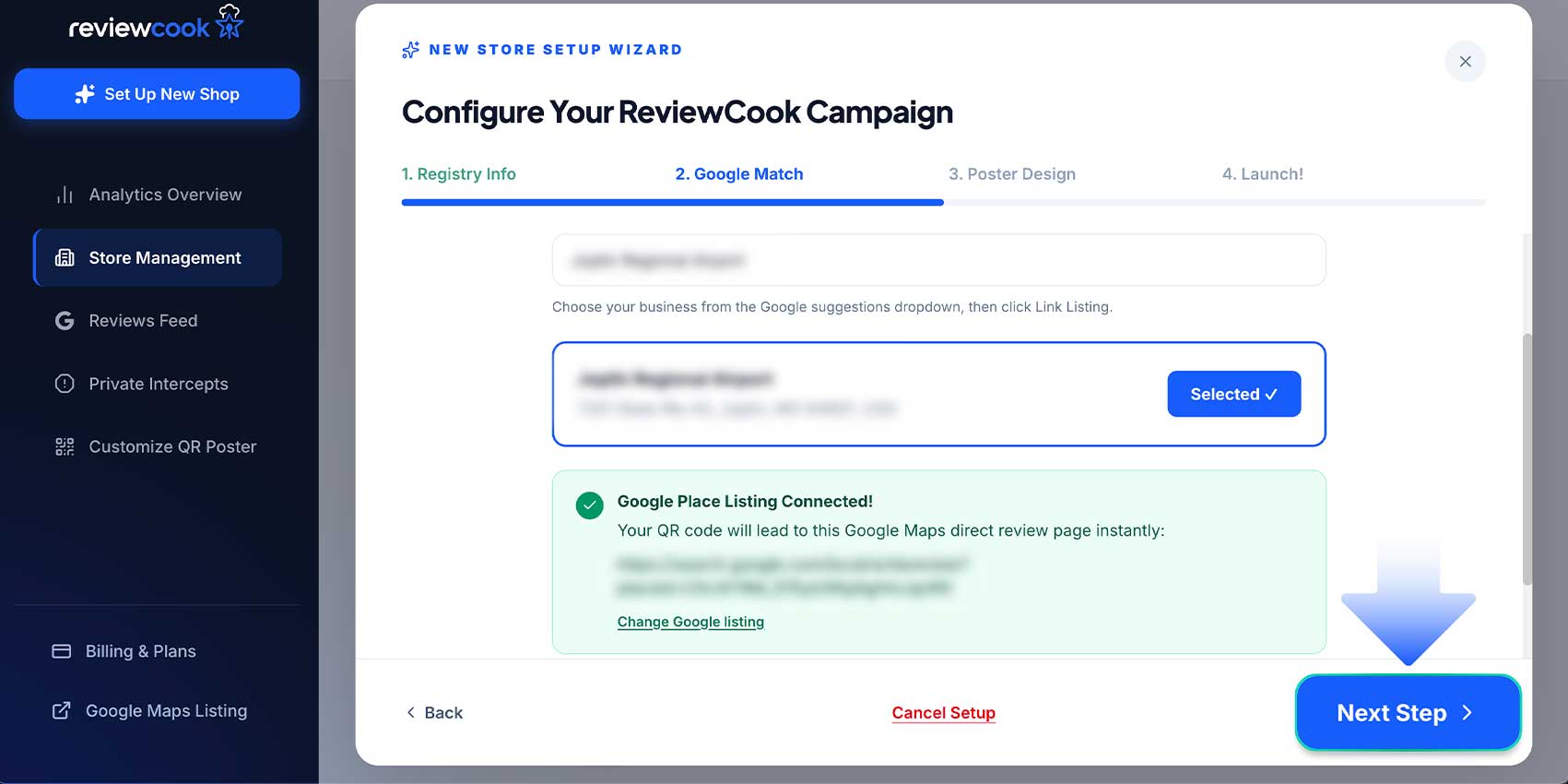1568x784 pixels.
Task: Open the Reviews Feed page
Action: pyautogui.click(x=143, y=321)
